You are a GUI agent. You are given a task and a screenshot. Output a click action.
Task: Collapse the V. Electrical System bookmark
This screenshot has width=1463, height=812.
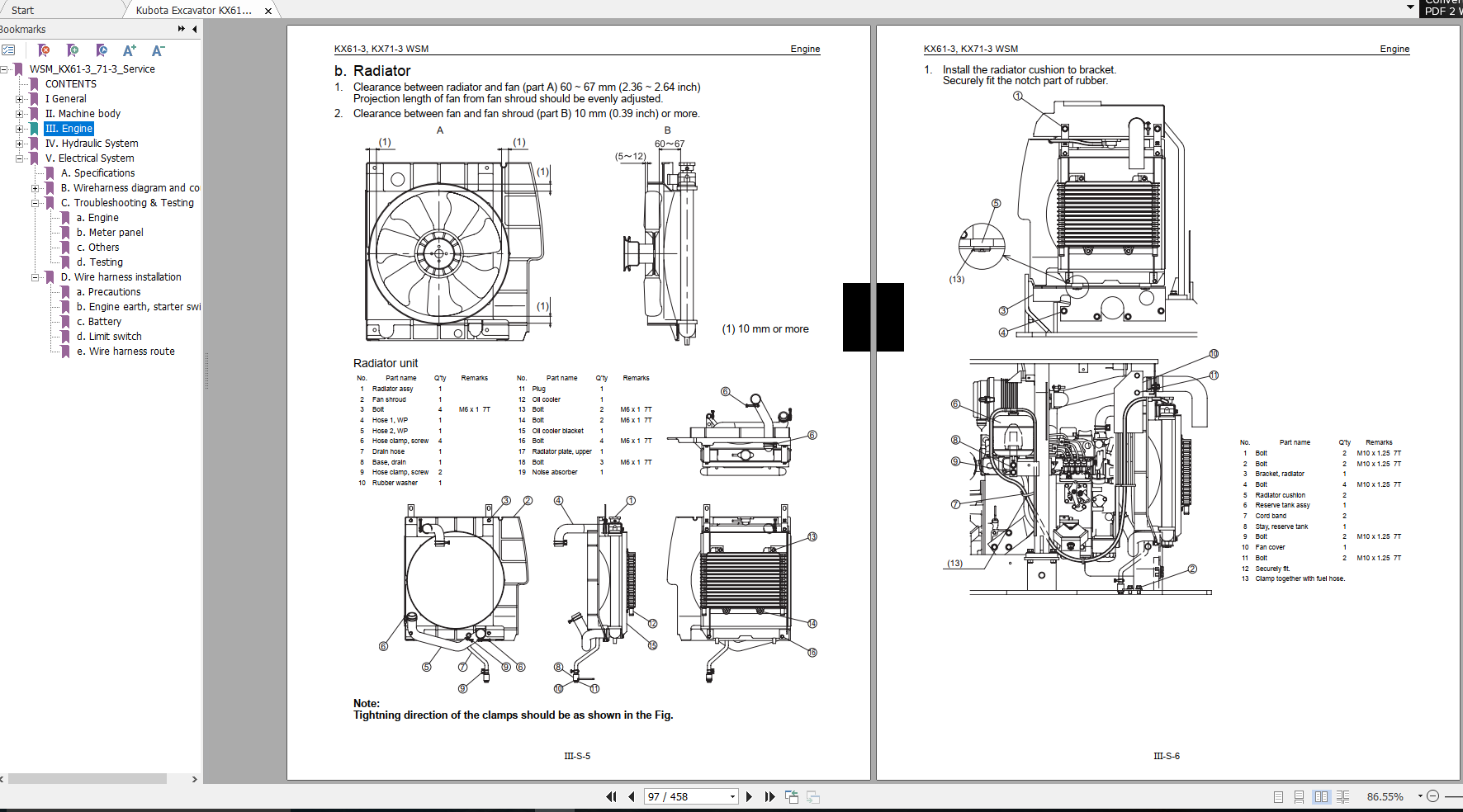point(20,158)
